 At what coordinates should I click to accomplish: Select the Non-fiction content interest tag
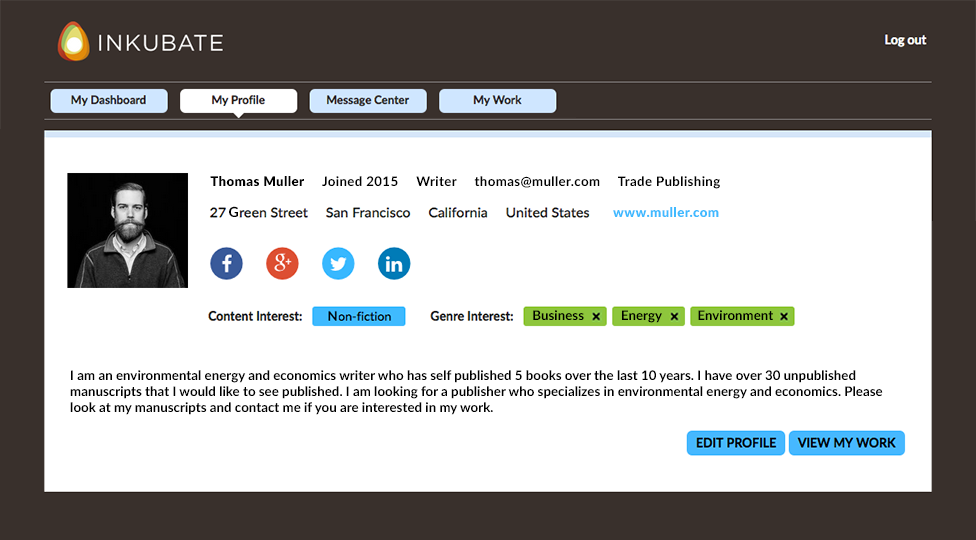pos(359,316)
